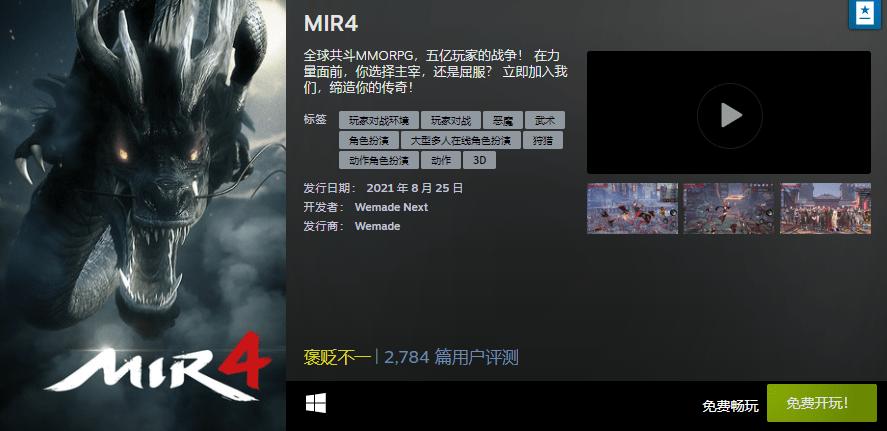Click the Windows platform icon
This screenshot has height=431, width=887.
[x=316, y=403]
